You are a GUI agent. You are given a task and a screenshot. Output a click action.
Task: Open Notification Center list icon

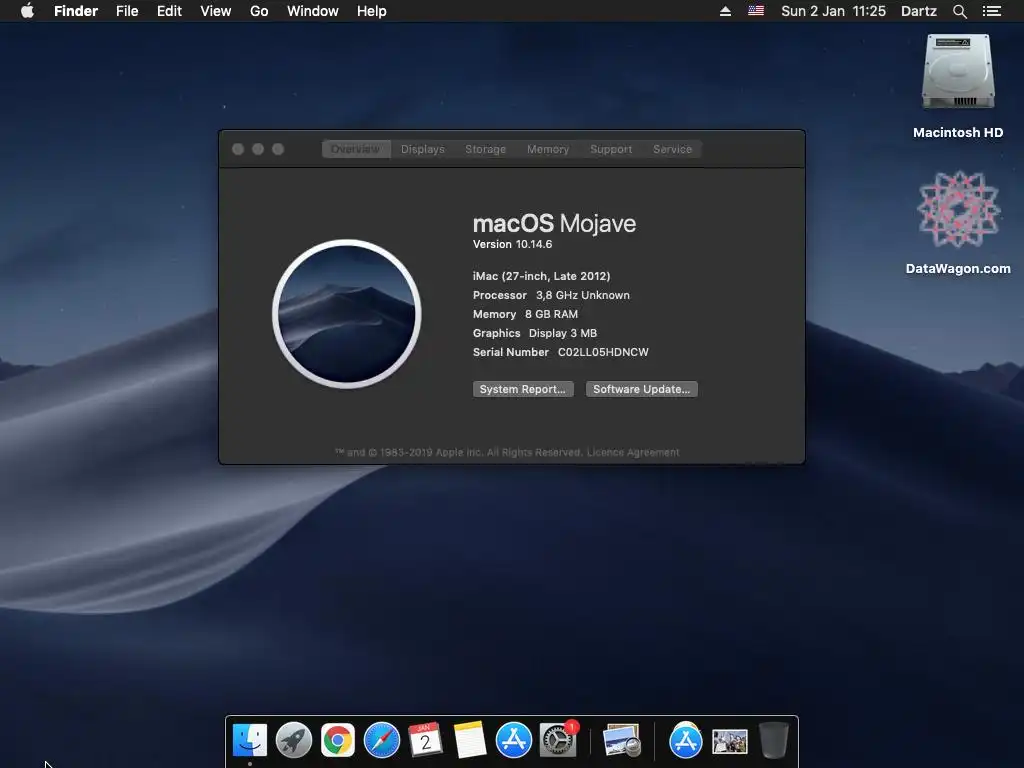click(x=992, y=11)
